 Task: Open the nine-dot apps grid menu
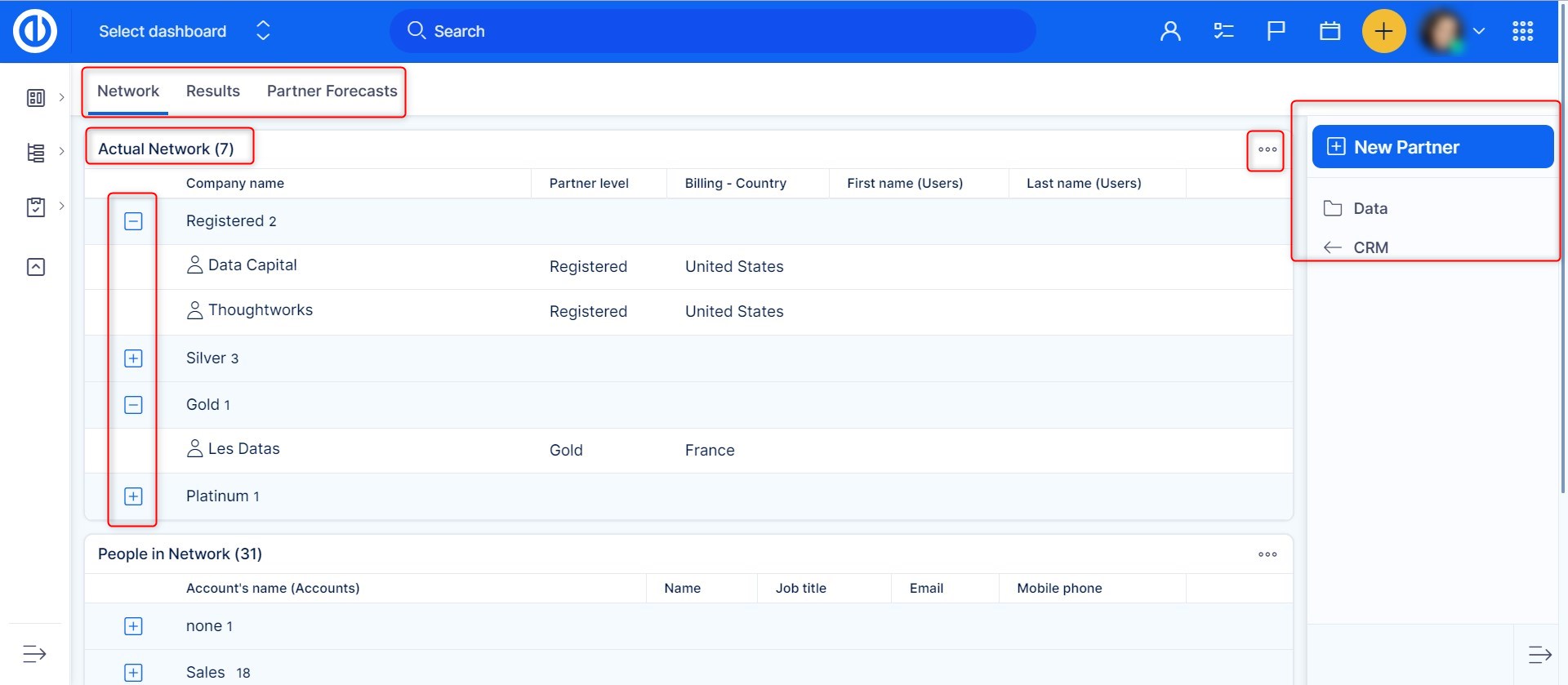1522,31
